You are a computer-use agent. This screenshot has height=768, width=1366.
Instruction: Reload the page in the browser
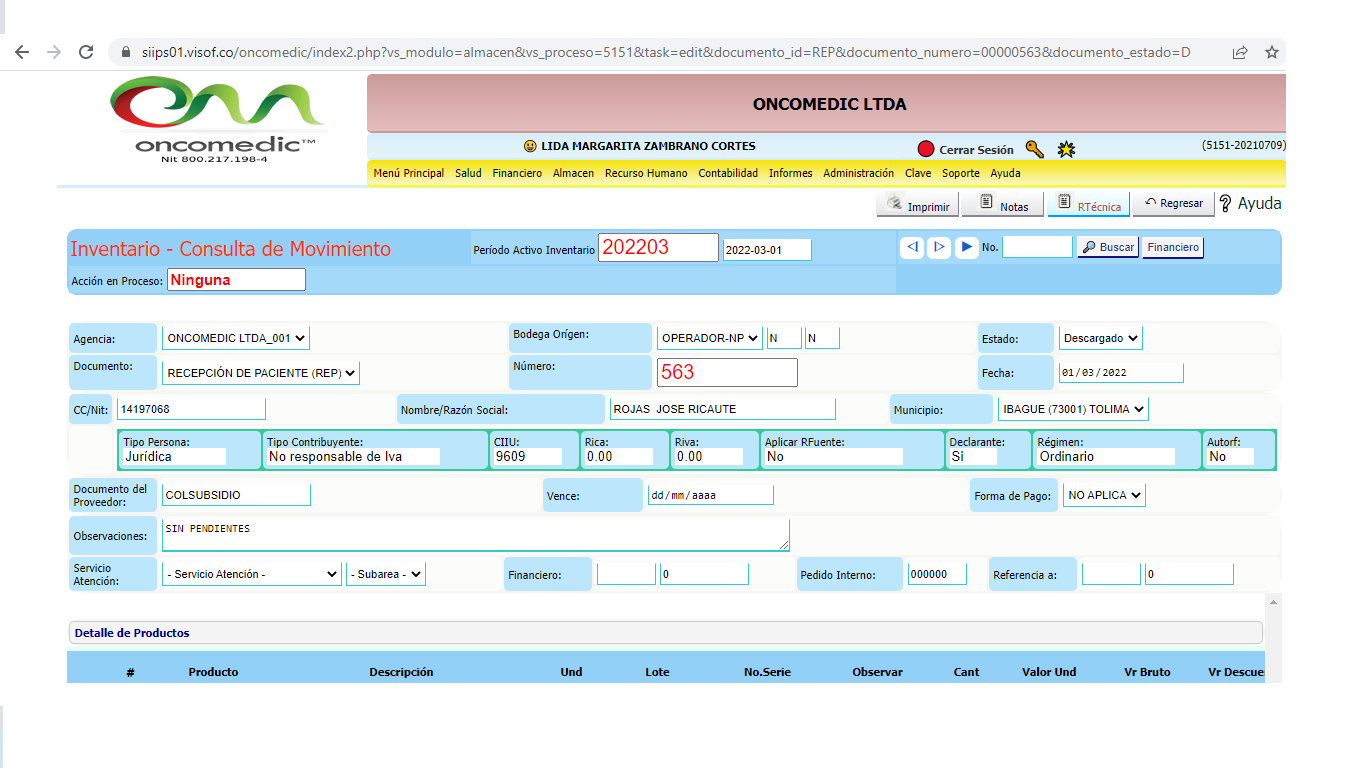coord(86,52)
